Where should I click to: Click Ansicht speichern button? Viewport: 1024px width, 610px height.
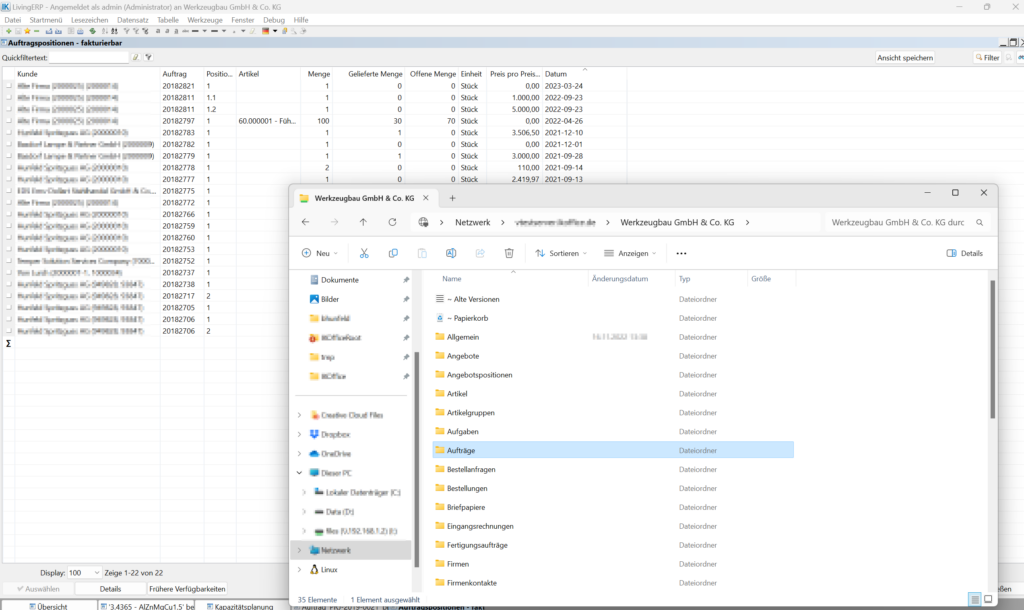coord(905,57)
